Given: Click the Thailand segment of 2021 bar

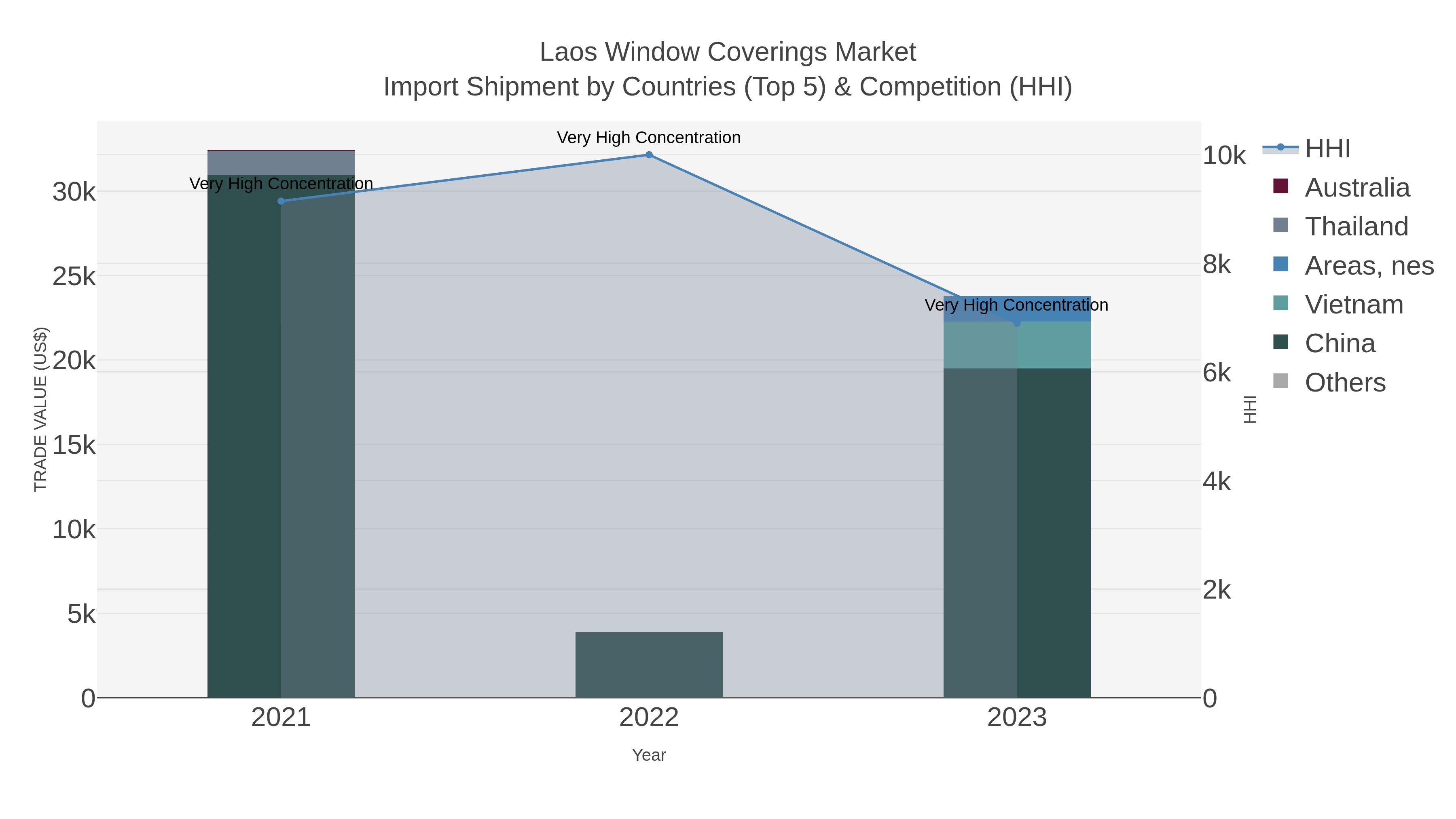Looking at the screenshot, I should [281, 163].
